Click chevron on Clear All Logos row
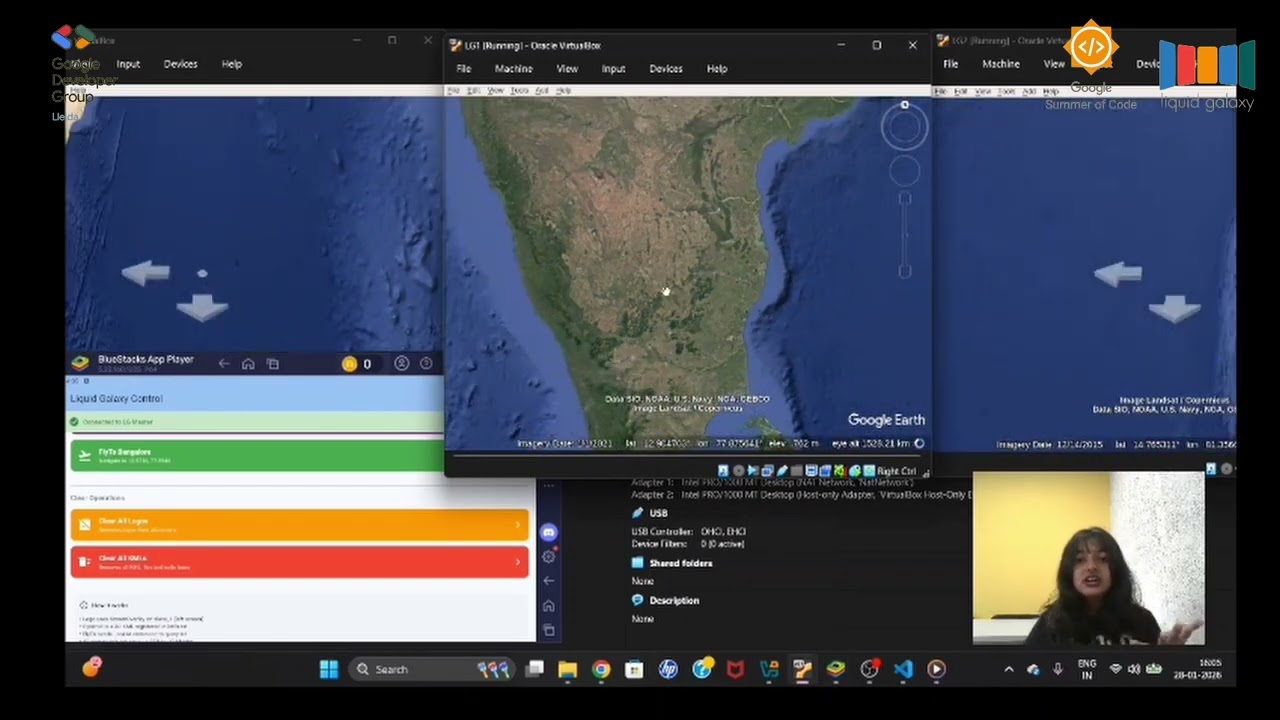The width and height of the screenshot is (1280, 720). pos(518,524)
